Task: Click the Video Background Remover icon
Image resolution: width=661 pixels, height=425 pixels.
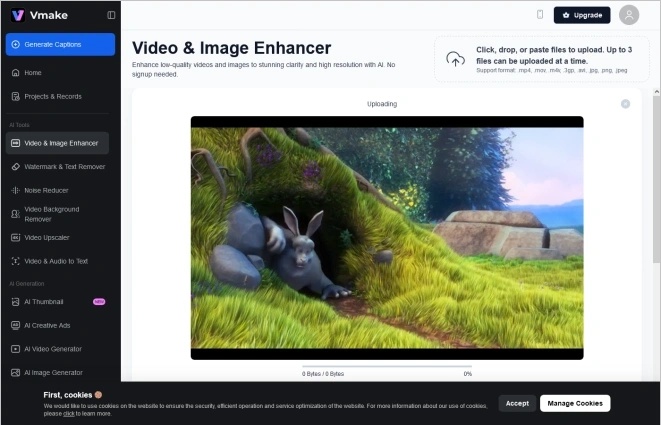Action: [x=16, y=214]
